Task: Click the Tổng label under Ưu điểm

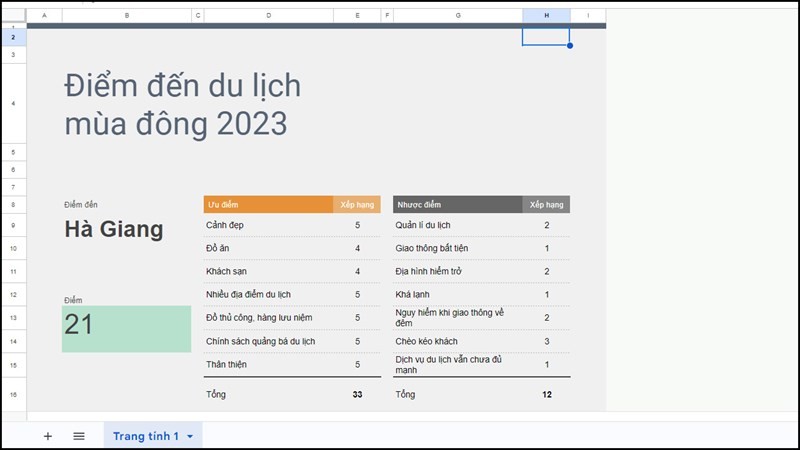Action: [216, 394]
